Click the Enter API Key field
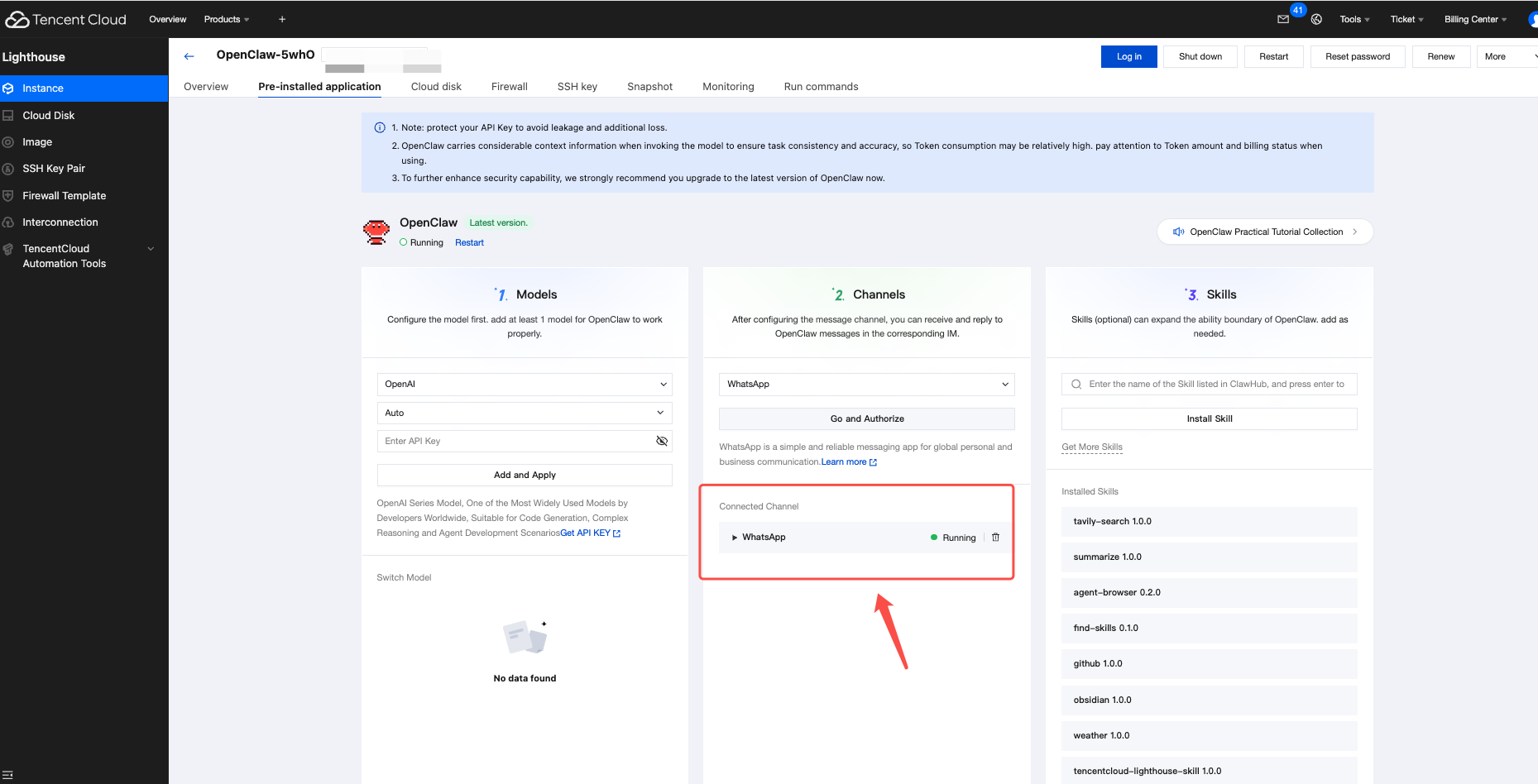This screenshot has height=784, width=1538. (x=513, y=441)
